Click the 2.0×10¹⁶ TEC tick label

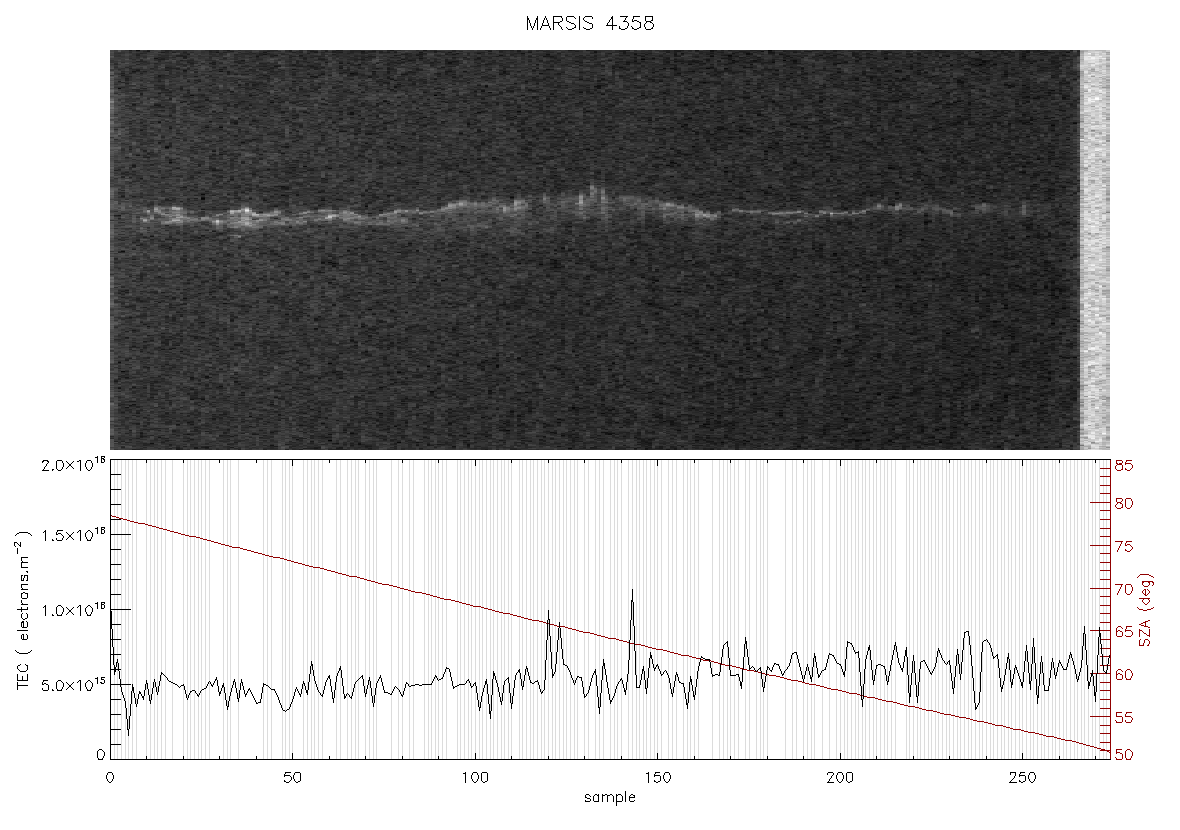click(73, 465)
